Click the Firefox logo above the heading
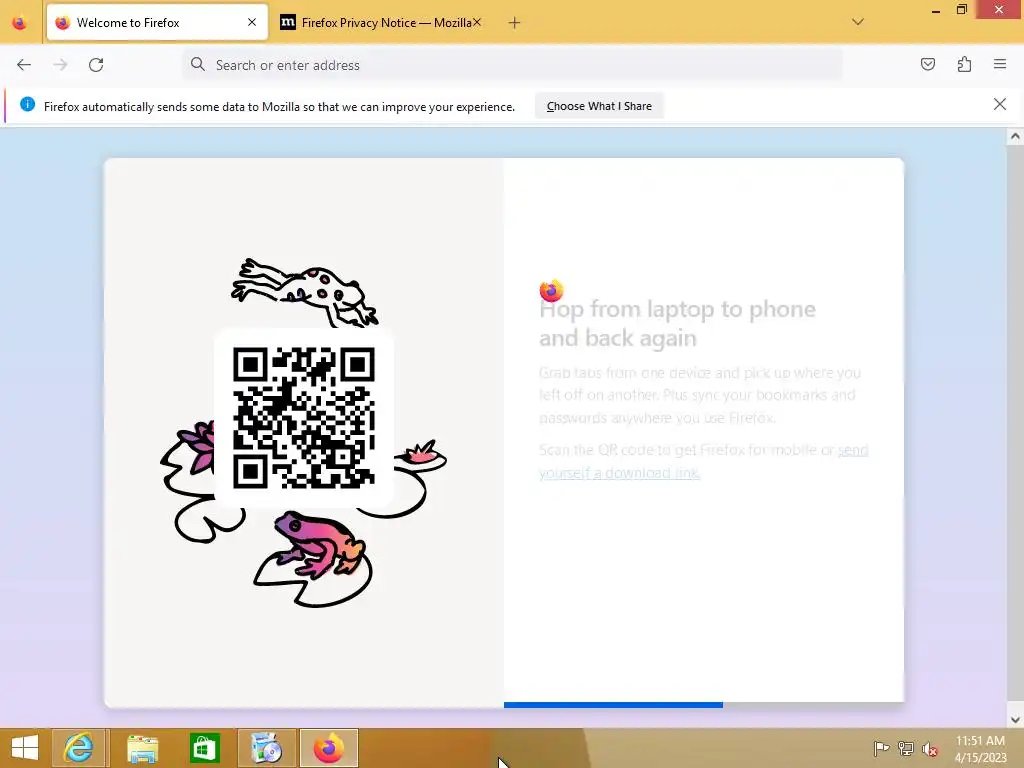The height and width of the screenshot is (768, 1024). point(551,290)
